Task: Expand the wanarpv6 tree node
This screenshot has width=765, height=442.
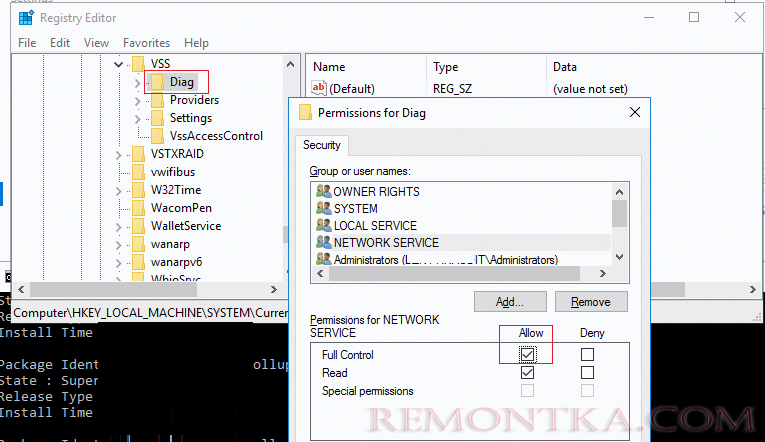Action: 119,263
